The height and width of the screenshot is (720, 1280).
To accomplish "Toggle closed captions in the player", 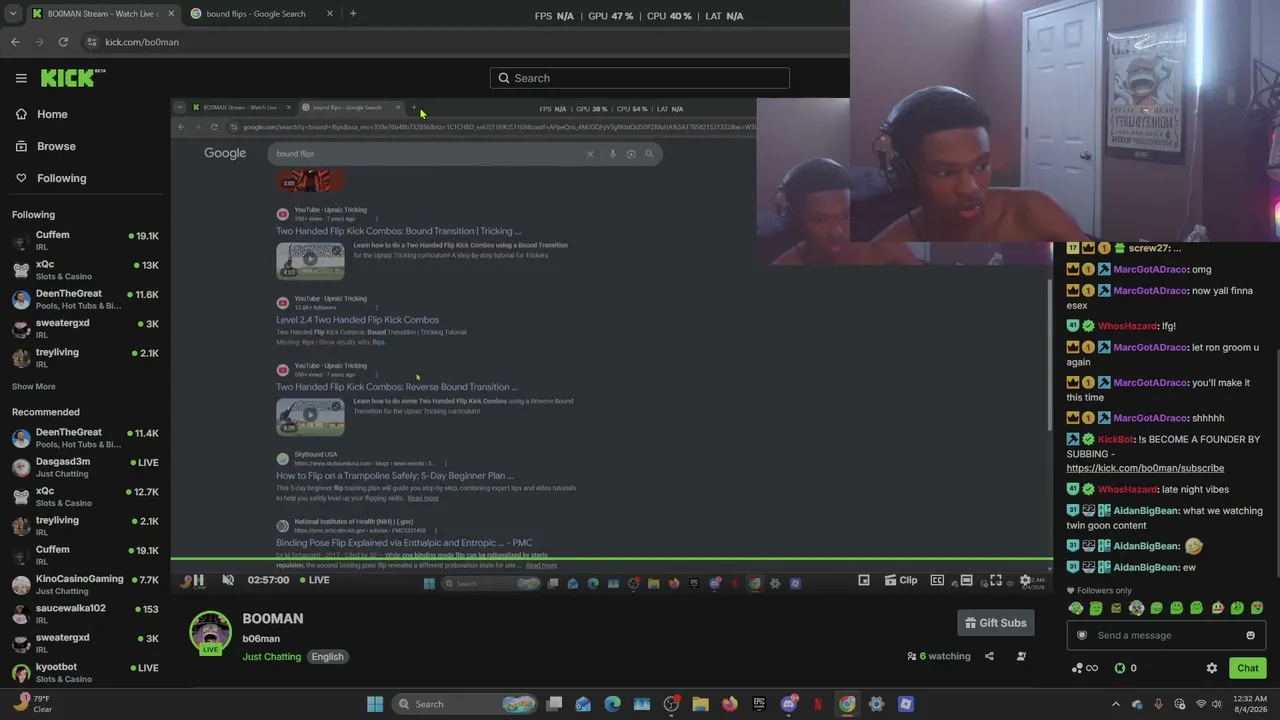I will [x=937, y=580].
